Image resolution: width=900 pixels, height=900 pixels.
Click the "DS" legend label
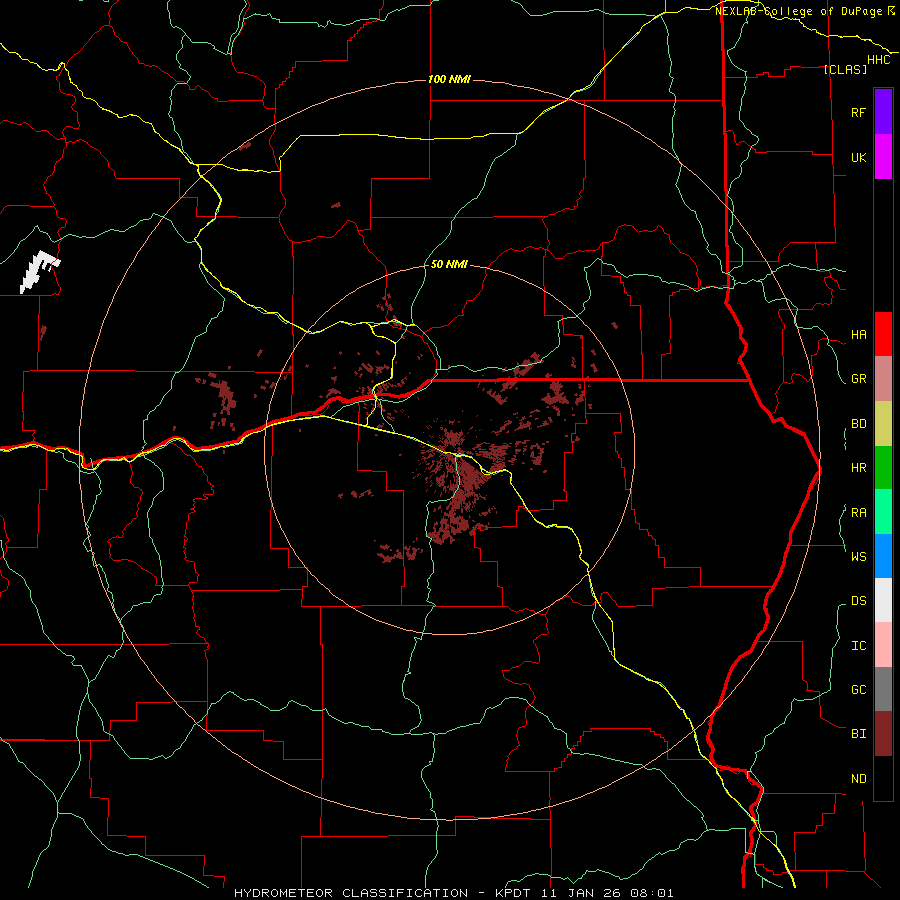click(858, 601)
